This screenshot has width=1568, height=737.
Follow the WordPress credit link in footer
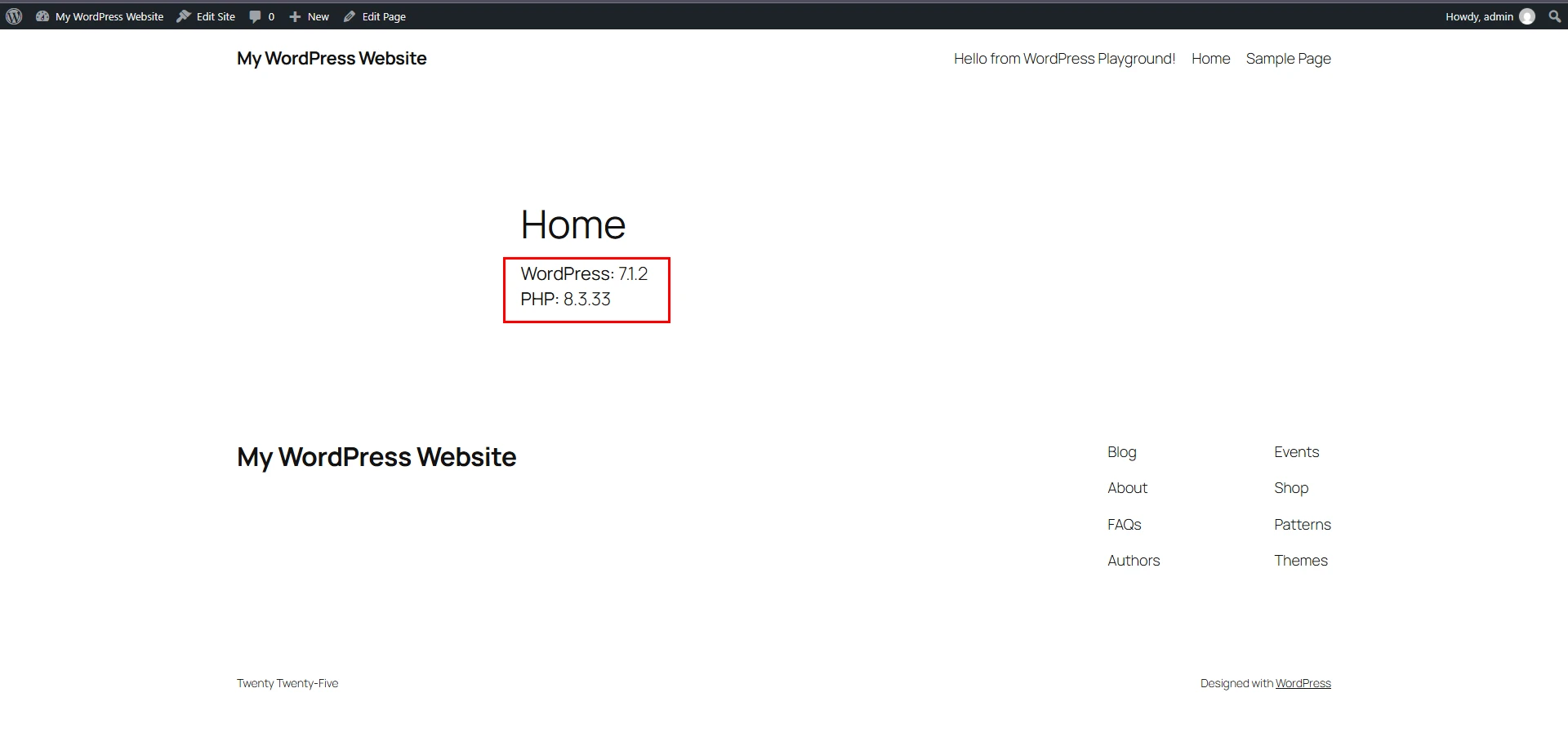(1303, 683)
